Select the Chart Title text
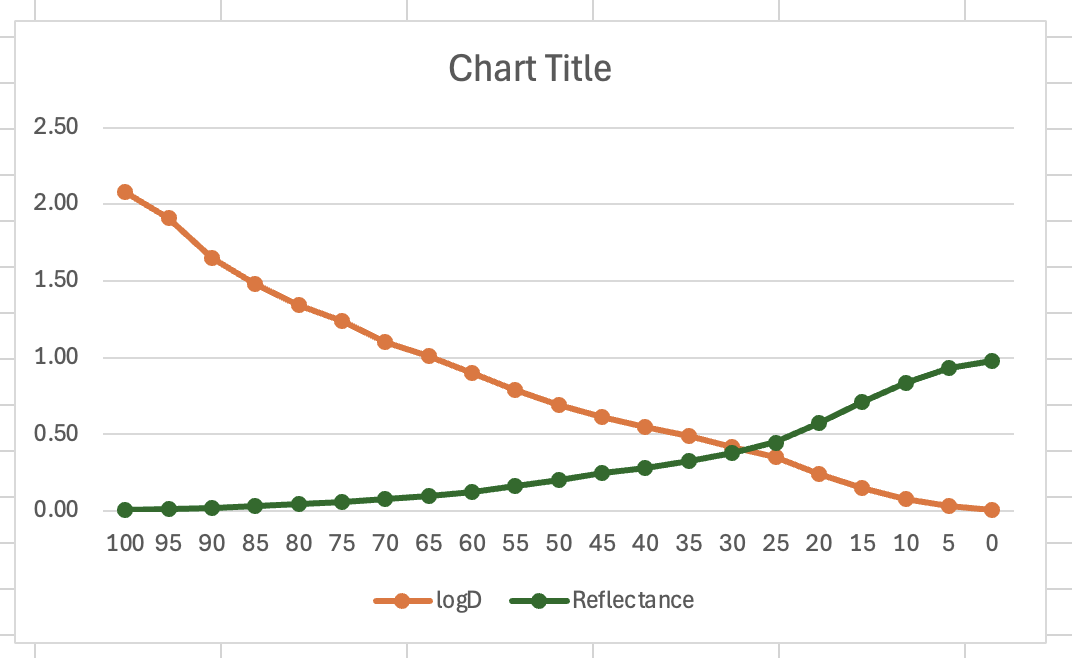The image size is (1072, 658). [529, 69]
